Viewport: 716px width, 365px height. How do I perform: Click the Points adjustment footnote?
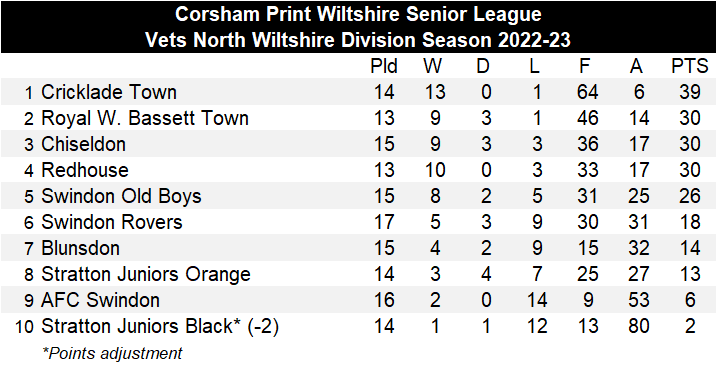(112, 353)
